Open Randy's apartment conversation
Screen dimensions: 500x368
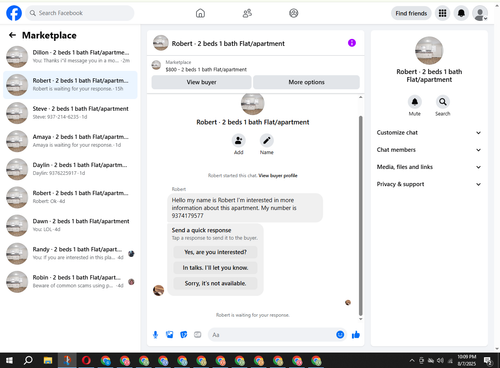(70, 254)
